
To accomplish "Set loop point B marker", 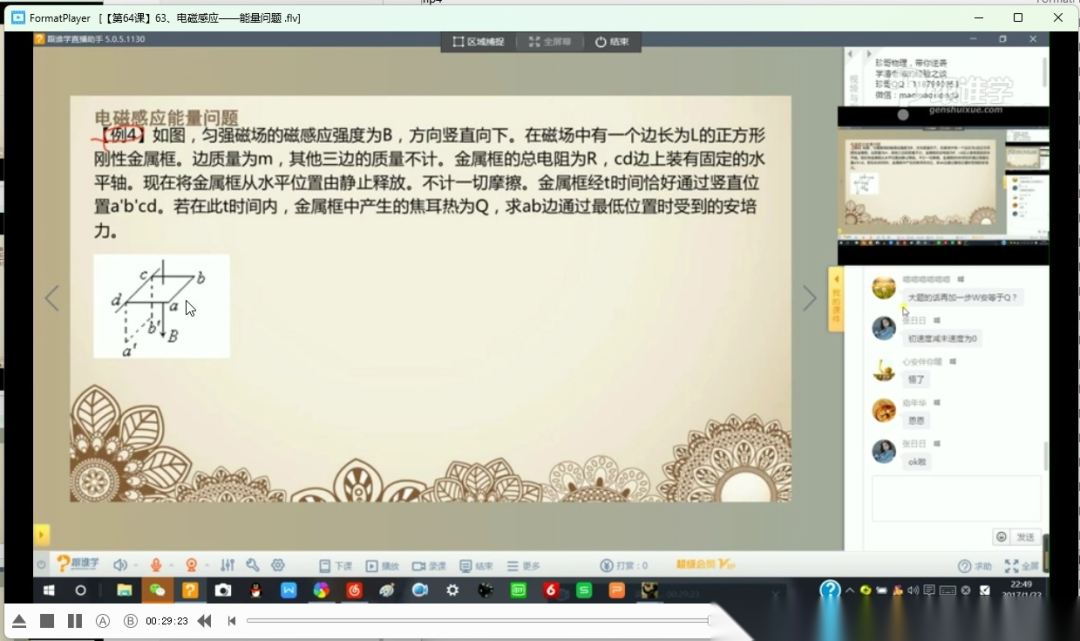I will pyautogui.click(x=130, y=621).
